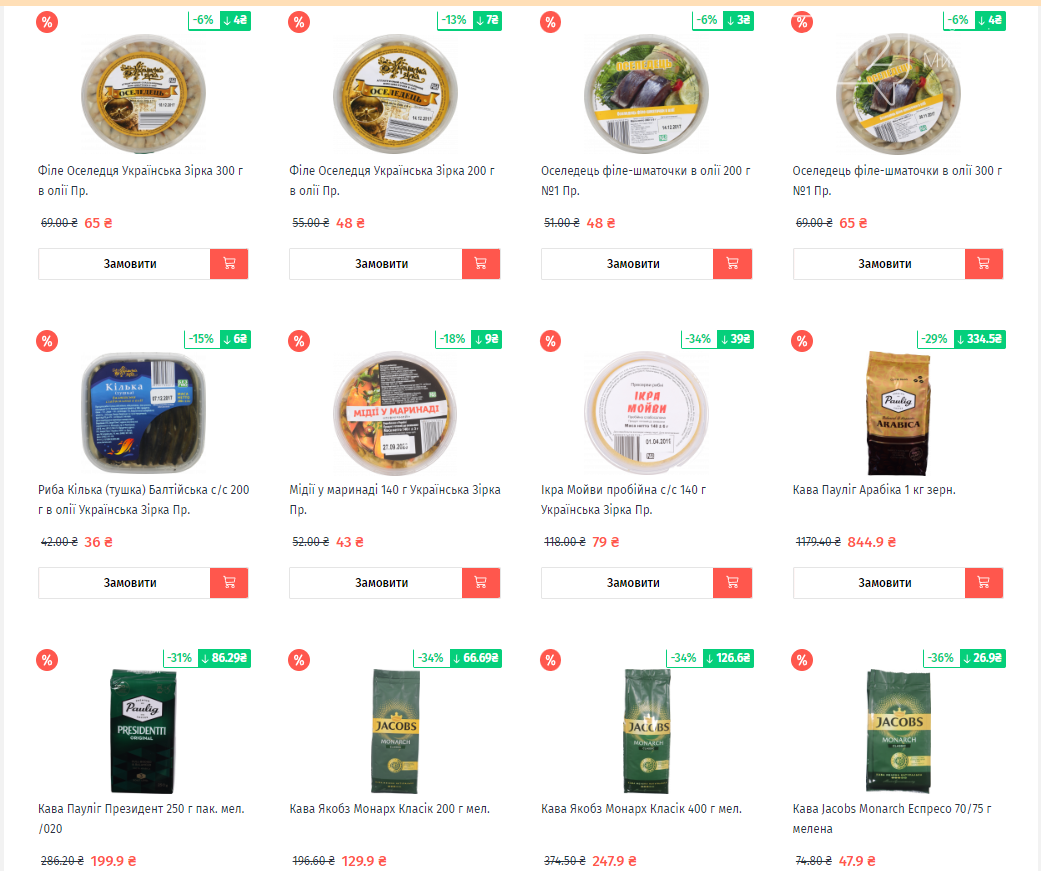1041x871 pixels.
Task: Open Paulig Arabica coffee bag thumbnail
Action: click(x=898, y=413)
